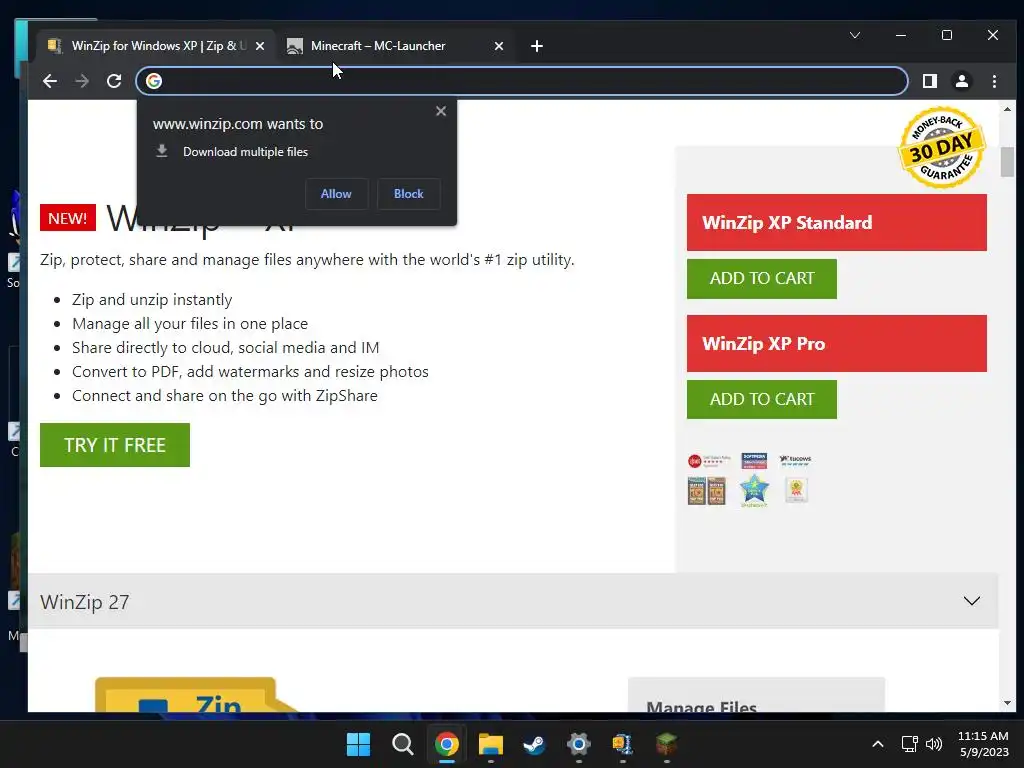Open a new tab with plus button
Viewport: 1024px width, 768px height.
tap(537, 46)
